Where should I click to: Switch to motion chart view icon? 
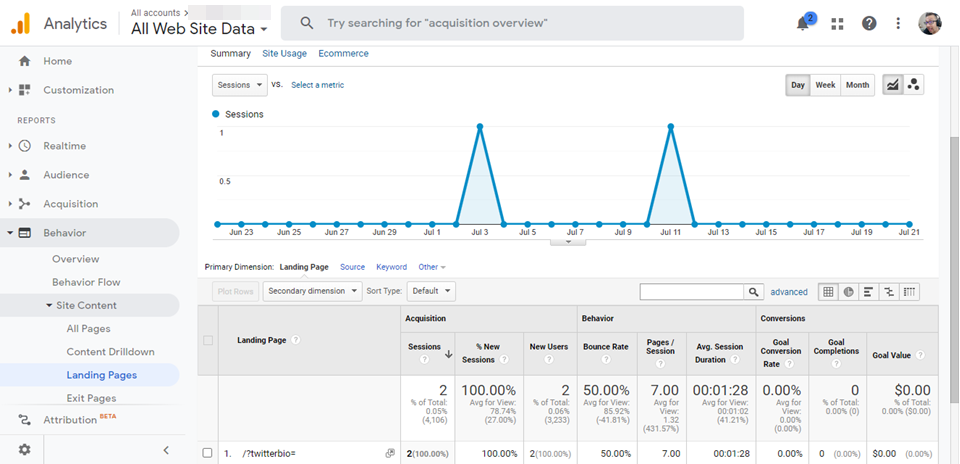point(913,85)
